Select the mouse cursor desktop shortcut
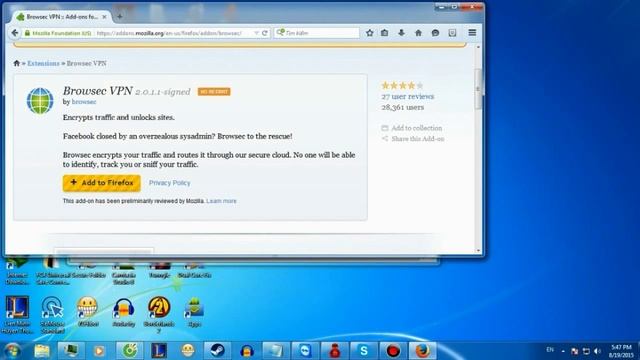 pos(52,314)
